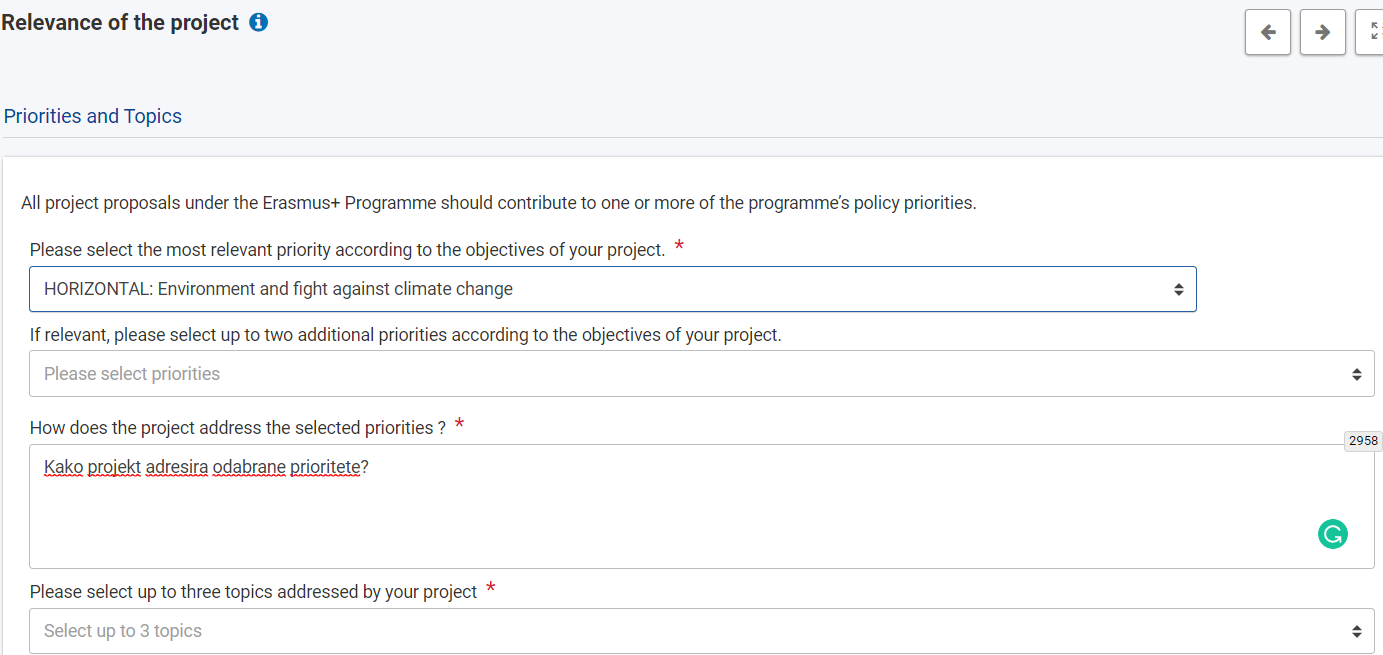Click the misspelled word 'adresira' in the text

[x=177, y=467]
